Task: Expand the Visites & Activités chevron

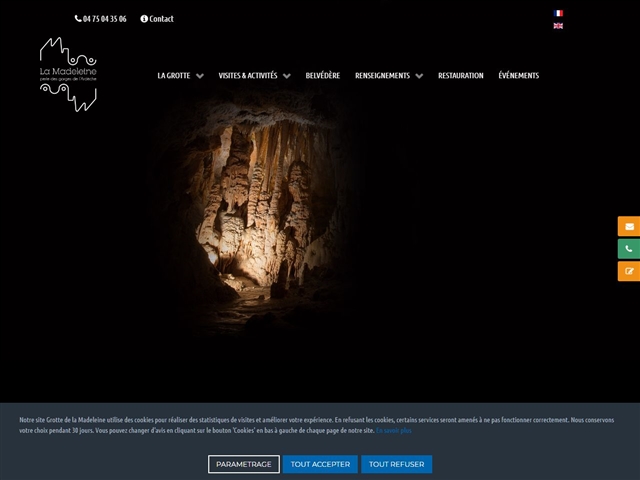Action: pyautogui.click(x=287, y=76)
